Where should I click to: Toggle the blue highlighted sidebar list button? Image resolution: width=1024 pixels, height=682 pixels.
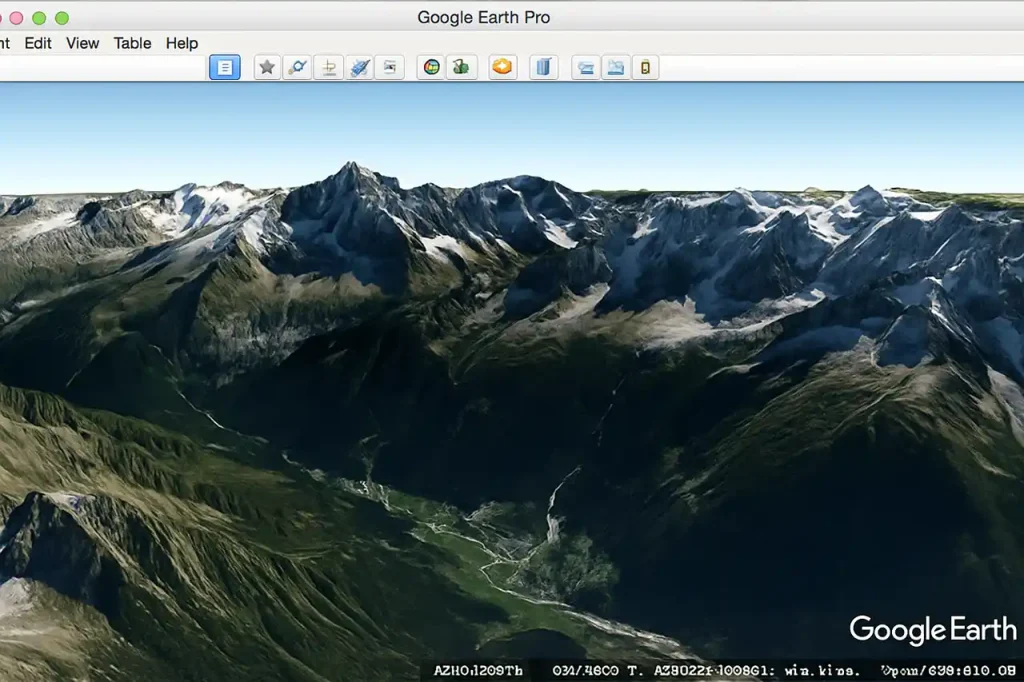(x=225, y=67)
